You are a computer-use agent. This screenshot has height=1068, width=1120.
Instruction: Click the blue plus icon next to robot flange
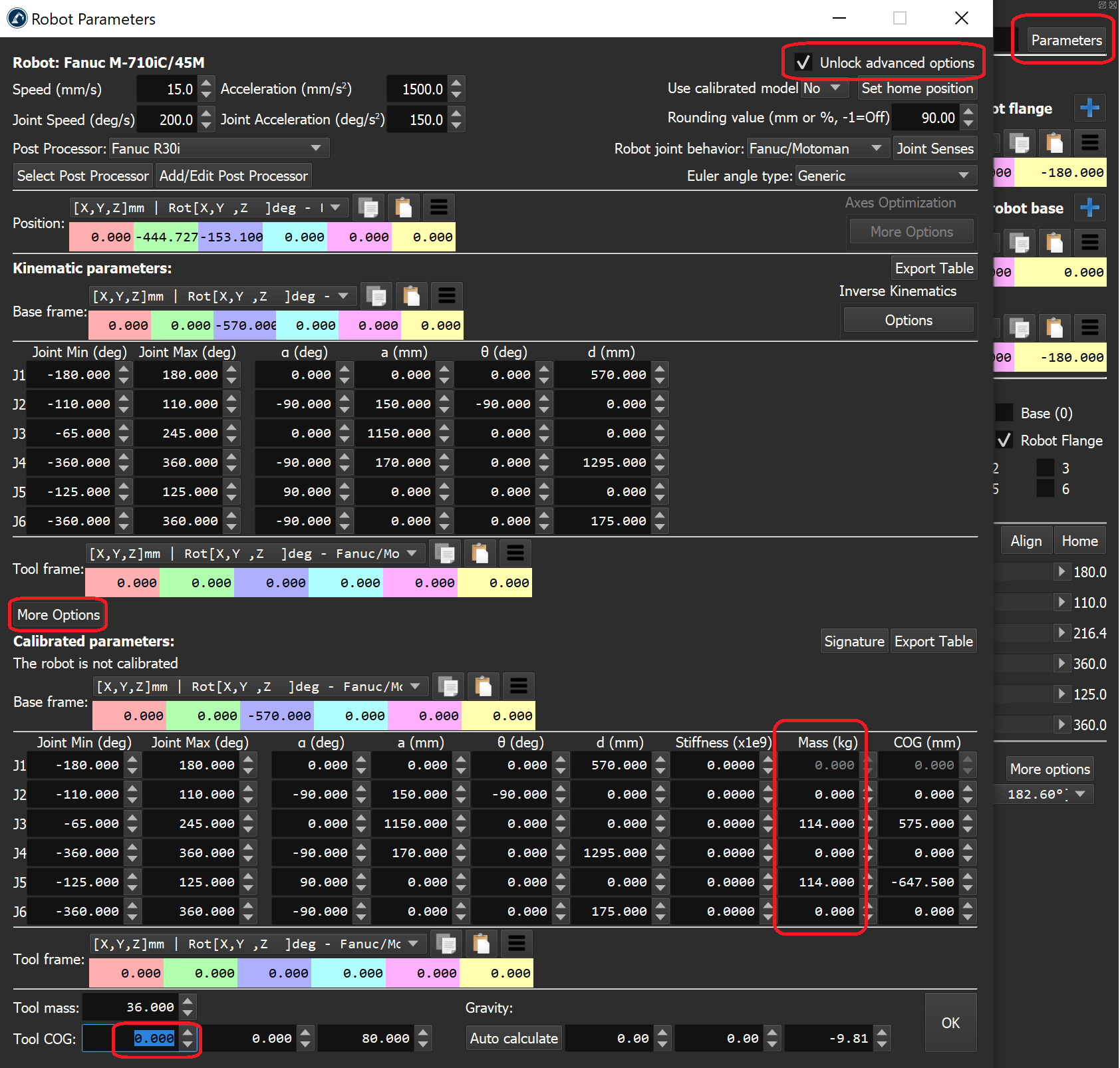1089,108
